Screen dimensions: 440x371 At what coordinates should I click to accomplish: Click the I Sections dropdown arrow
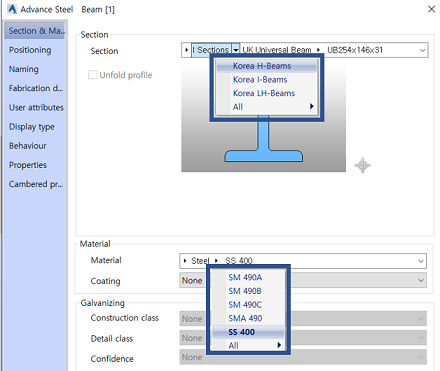(236, 50)
